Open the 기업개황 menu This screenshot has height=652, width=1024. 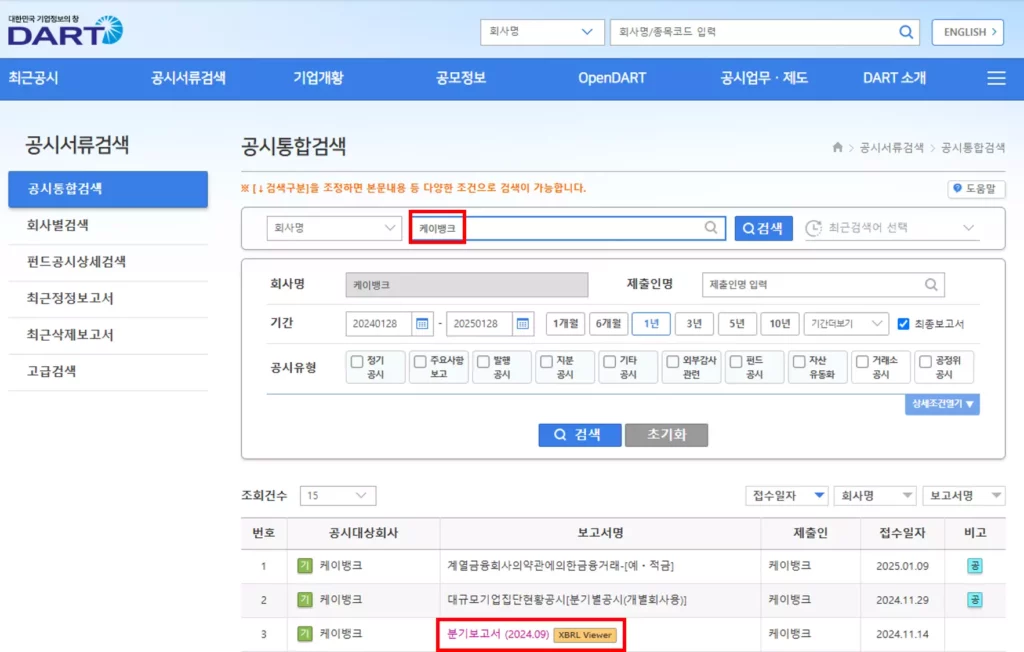tap(318, 78)
